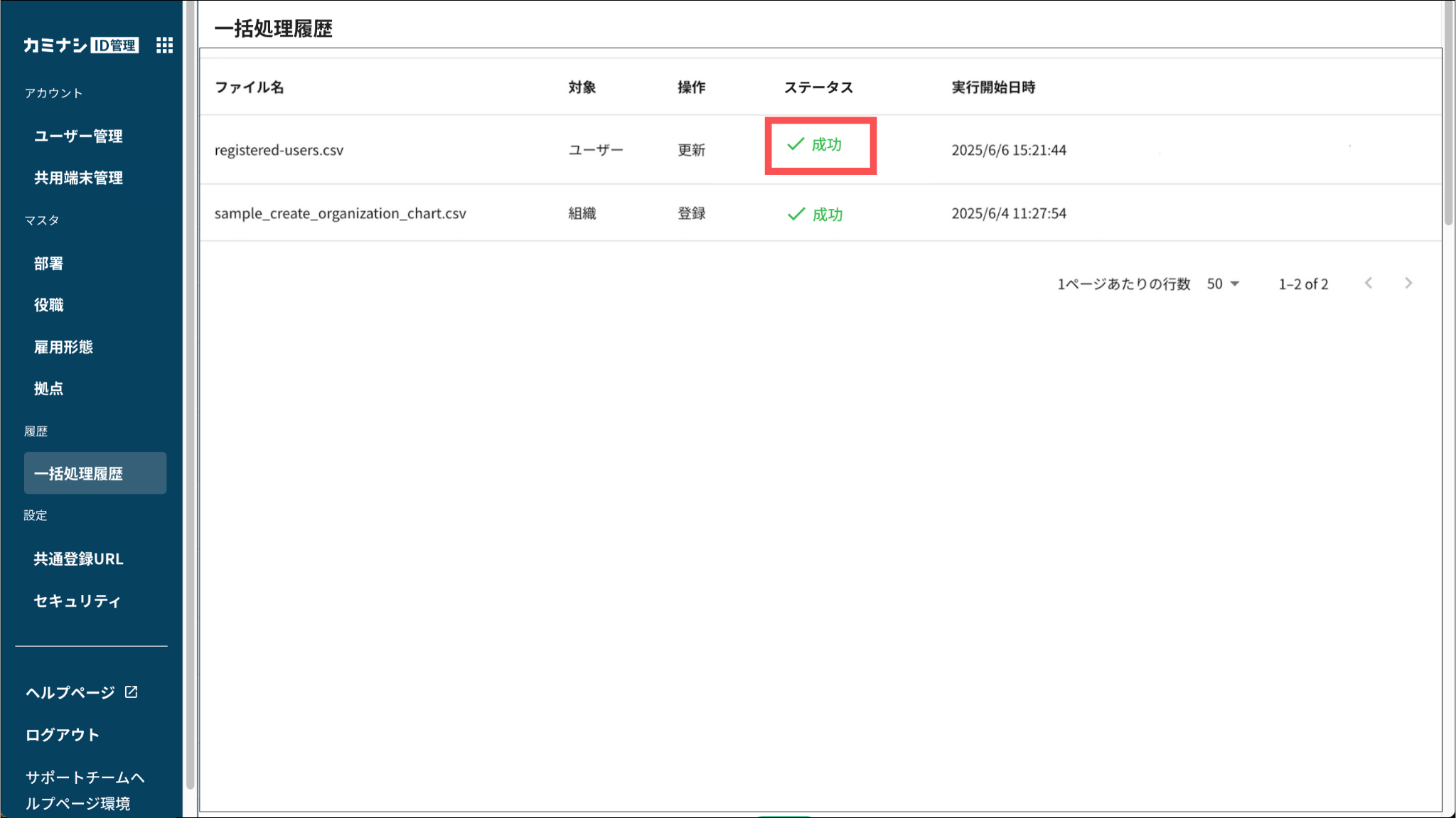Click the main page vertical scrollbar
Image resolution: width=1456 pixels, height=818 pixels.
1448,114
